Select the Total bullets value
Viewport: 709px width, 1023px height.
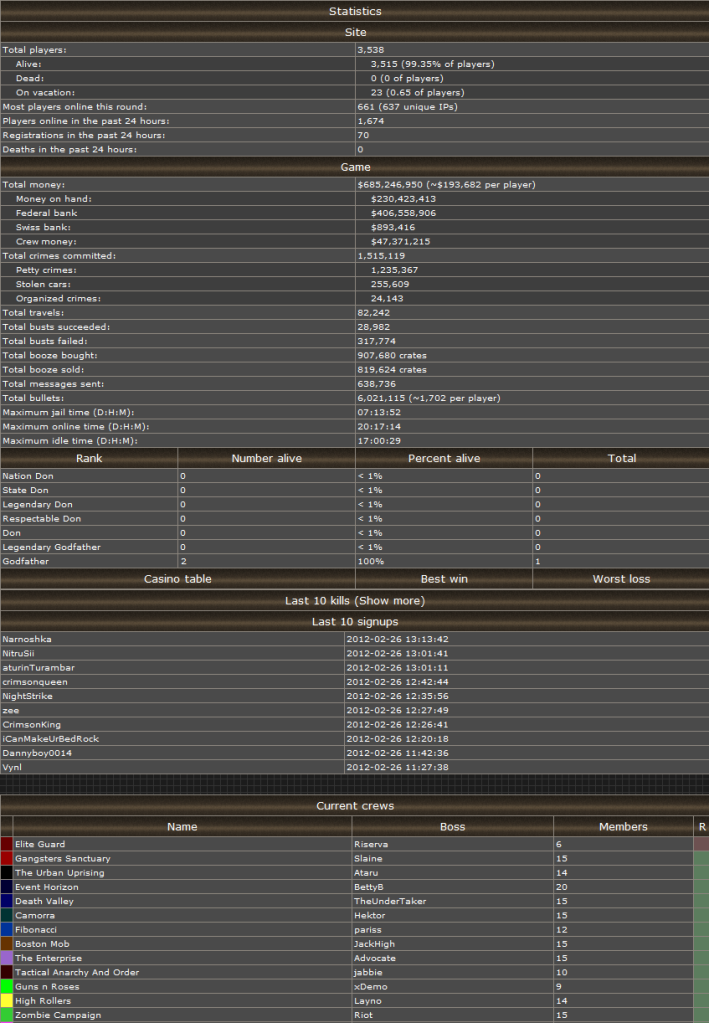pyautogui.click(x=429, y=398)
